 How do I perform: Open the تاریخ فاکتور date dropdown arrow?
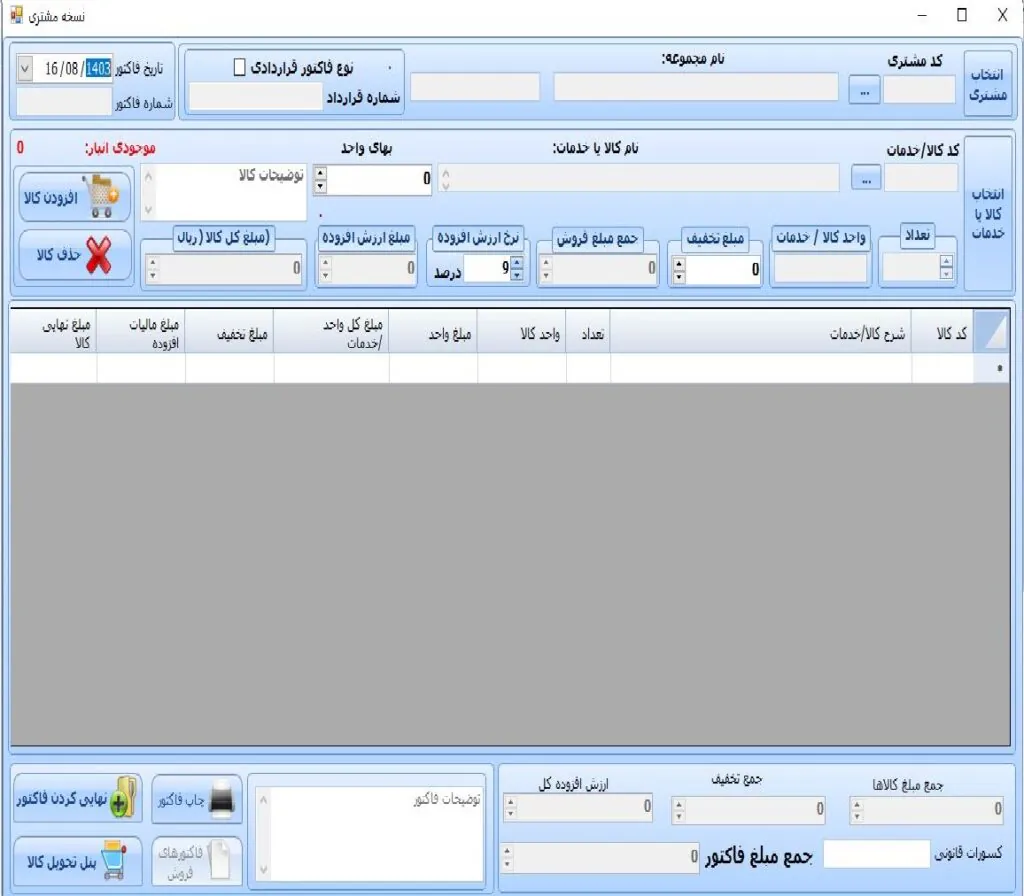pos(25,68)
